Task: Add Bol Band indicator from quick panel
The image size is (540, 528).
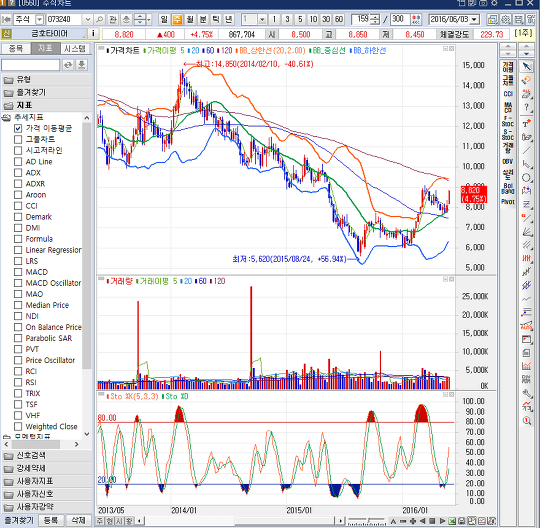Action: pos(508,188)
